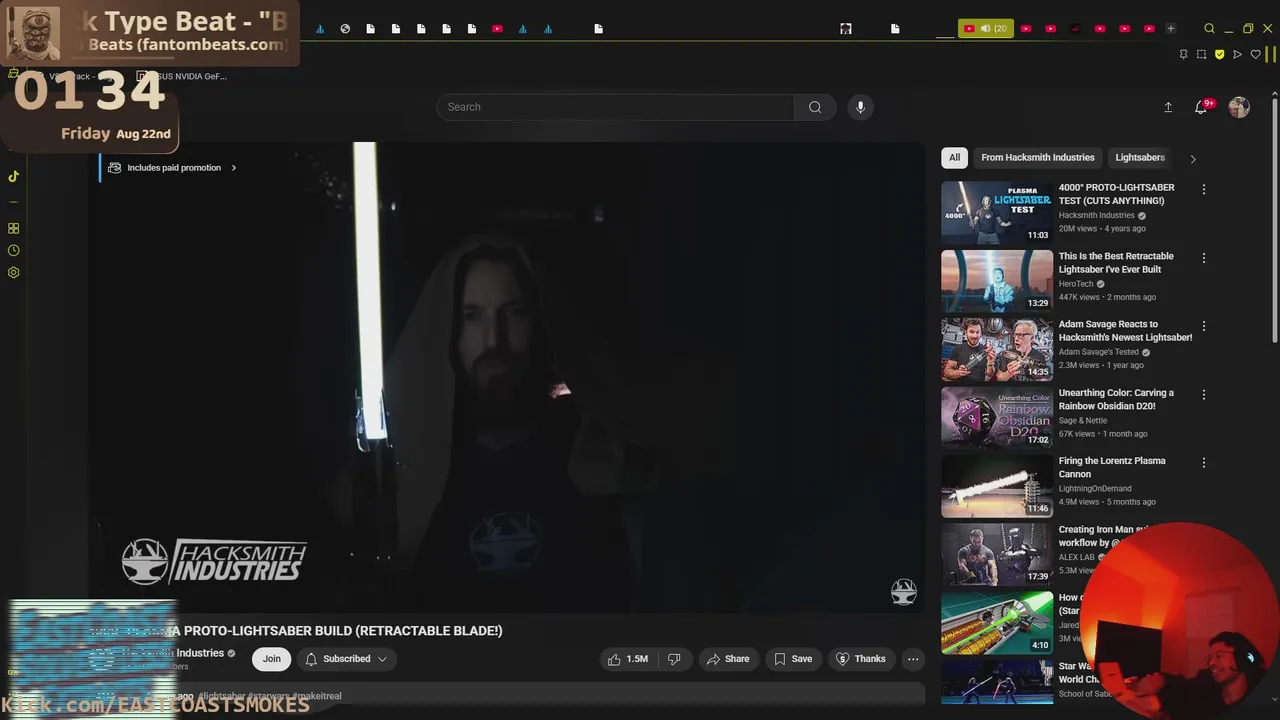1280x720 pixels.
Task: Click the search magnifier button in YouTube
Action: 815,107
